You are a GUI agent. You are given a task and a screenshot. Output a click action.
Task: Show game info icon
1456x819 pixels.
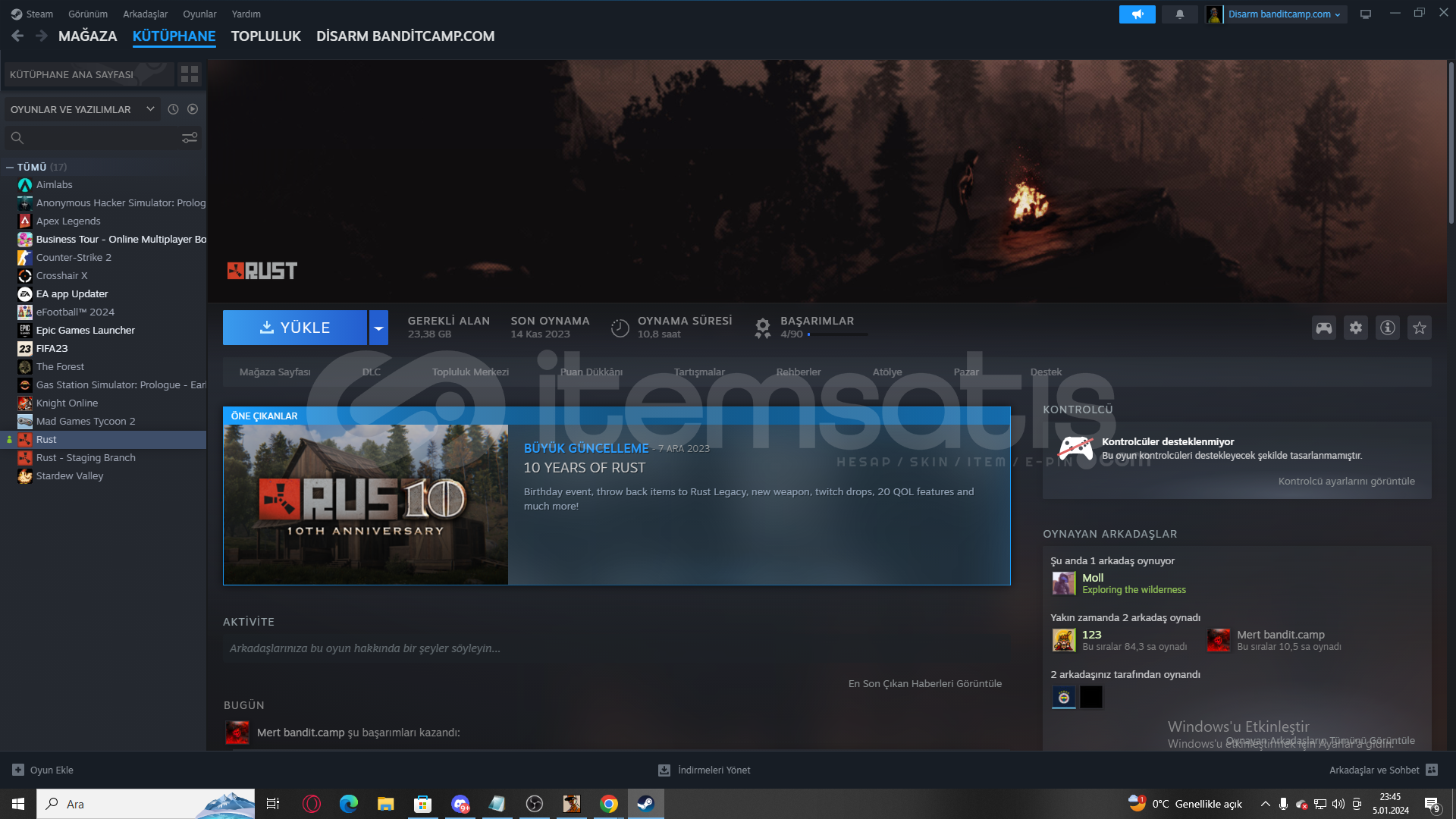[x=1387, y=328]
